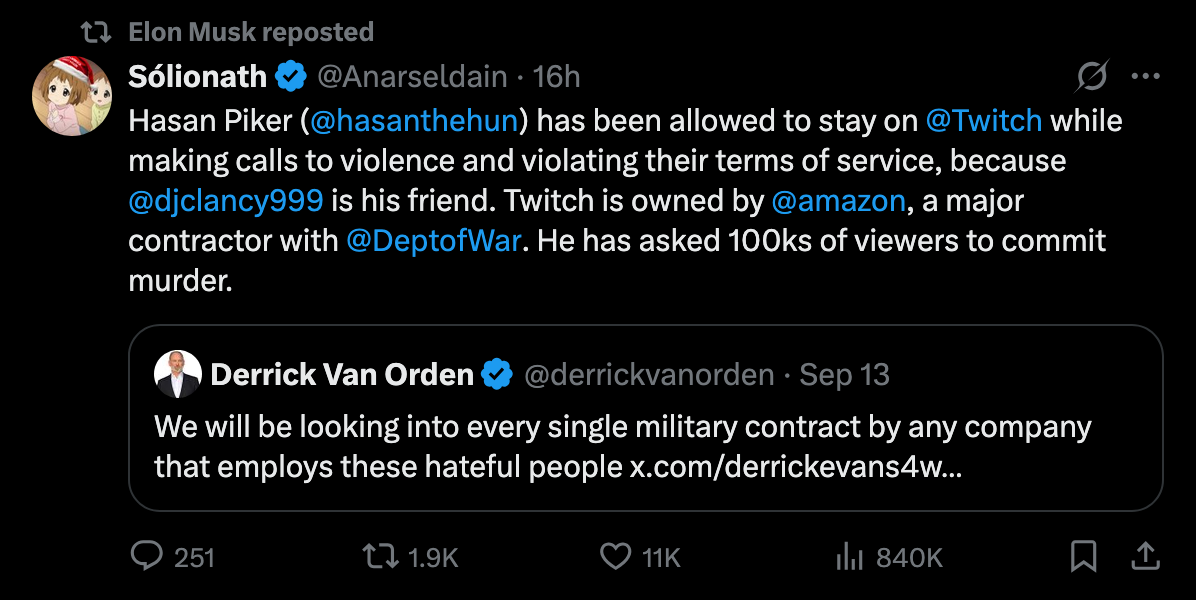Screen dimensions: 1196x600
Task: Open the @Twitch mention link
Action: click(x=984, y=121)
